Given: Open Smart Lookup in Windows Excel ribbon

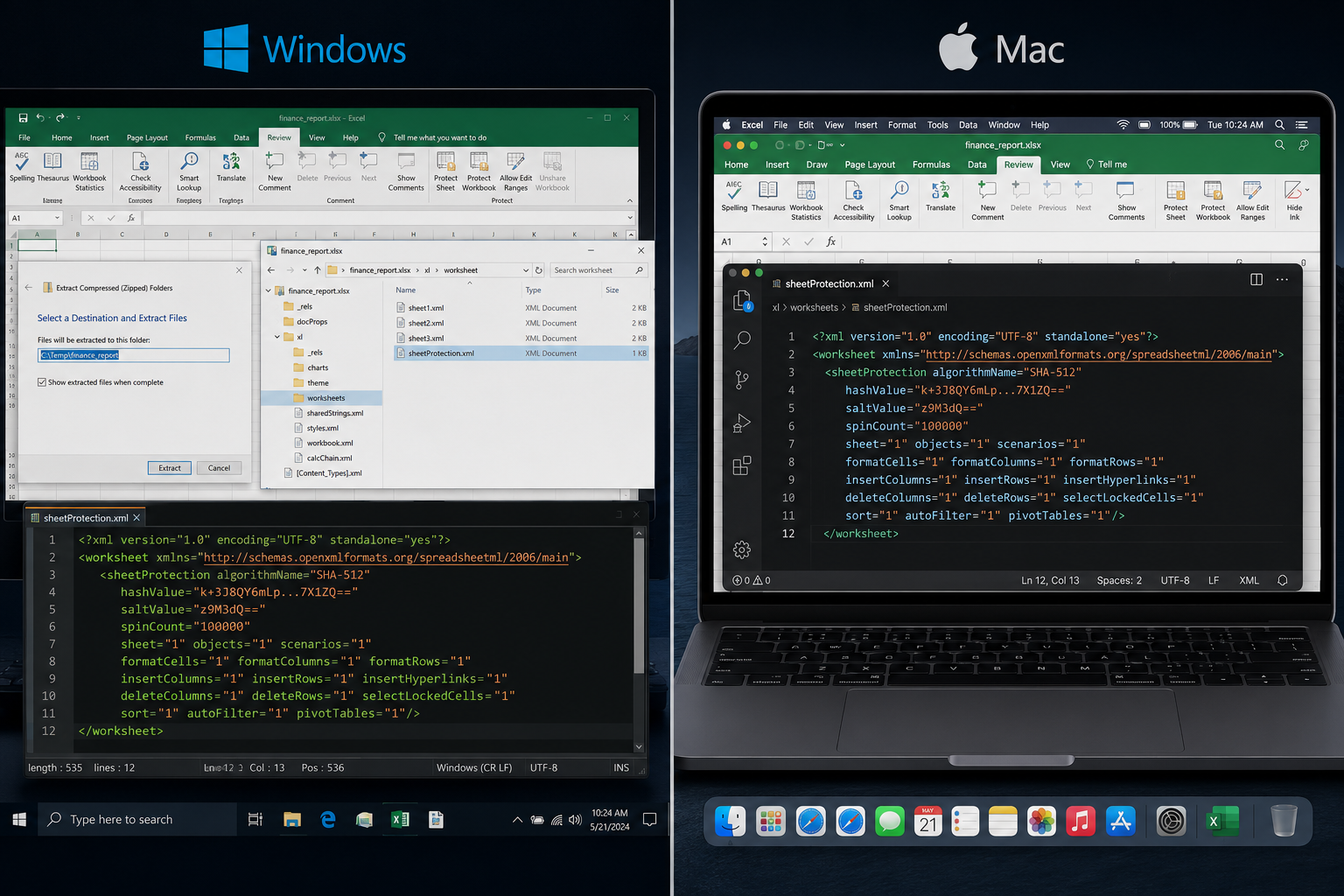Looking at the screenshot, I should pyautogui.click(x=189, y=171).
